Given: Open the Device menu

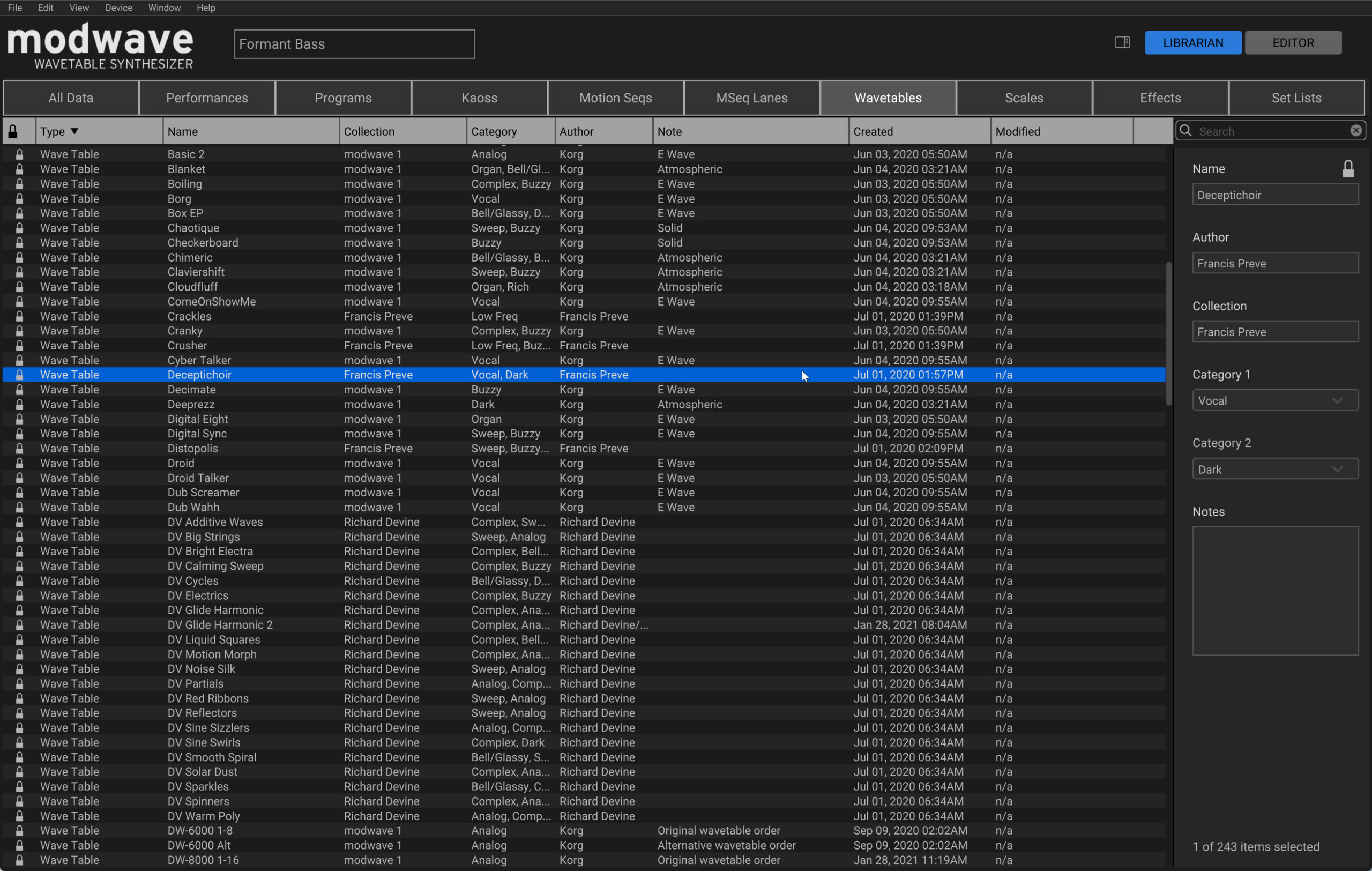Looking at the screenshot, I should coord(118,8).
